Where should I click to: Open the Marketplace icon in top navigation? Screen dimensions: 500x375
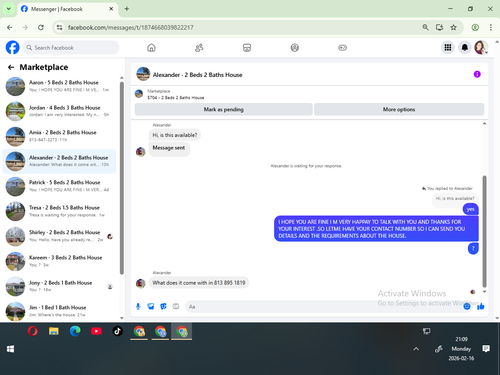pyautogui.click(x=247, y=48)
